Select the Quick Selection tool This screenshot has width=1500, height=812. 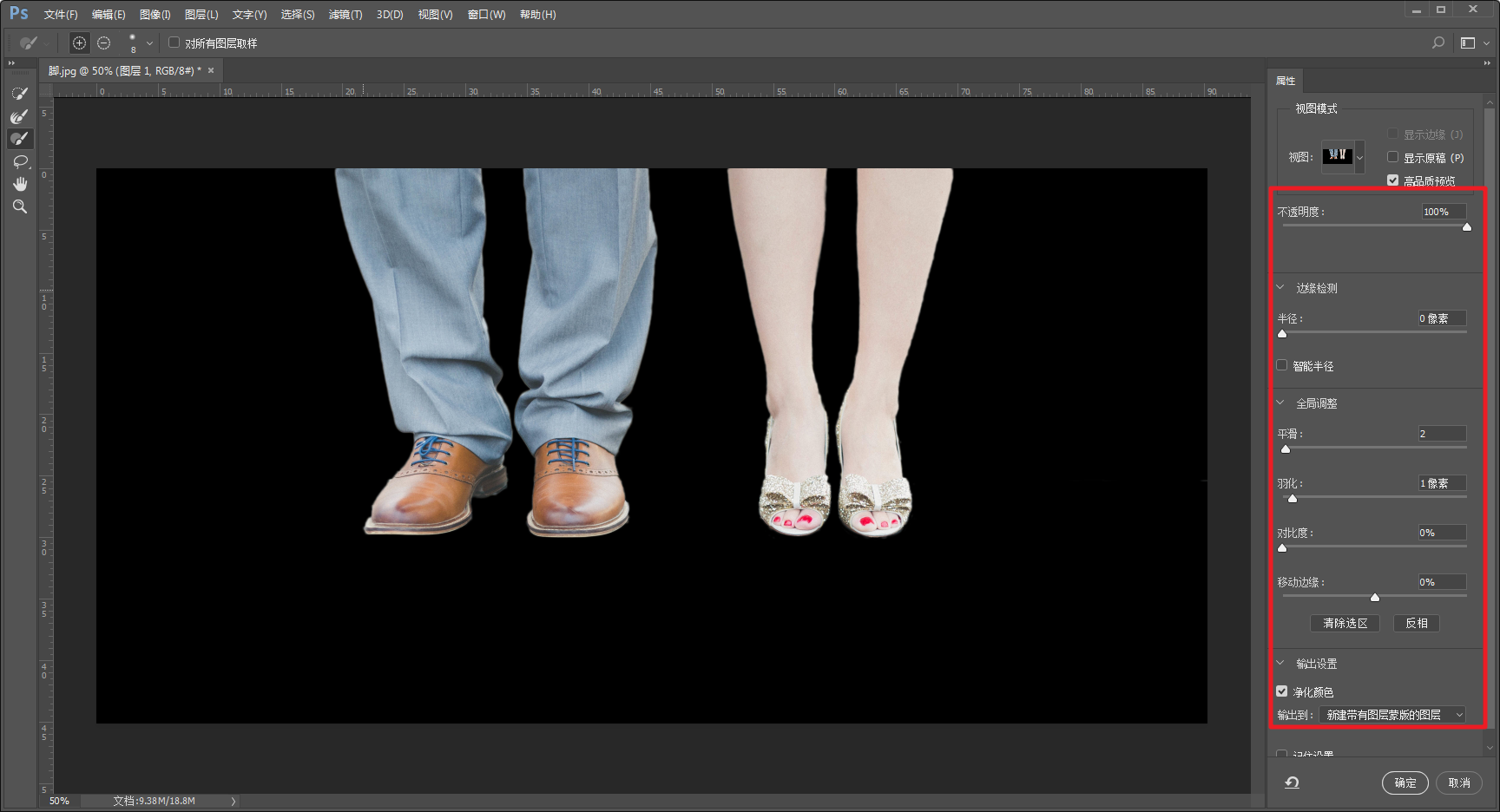tap(19, 94)
